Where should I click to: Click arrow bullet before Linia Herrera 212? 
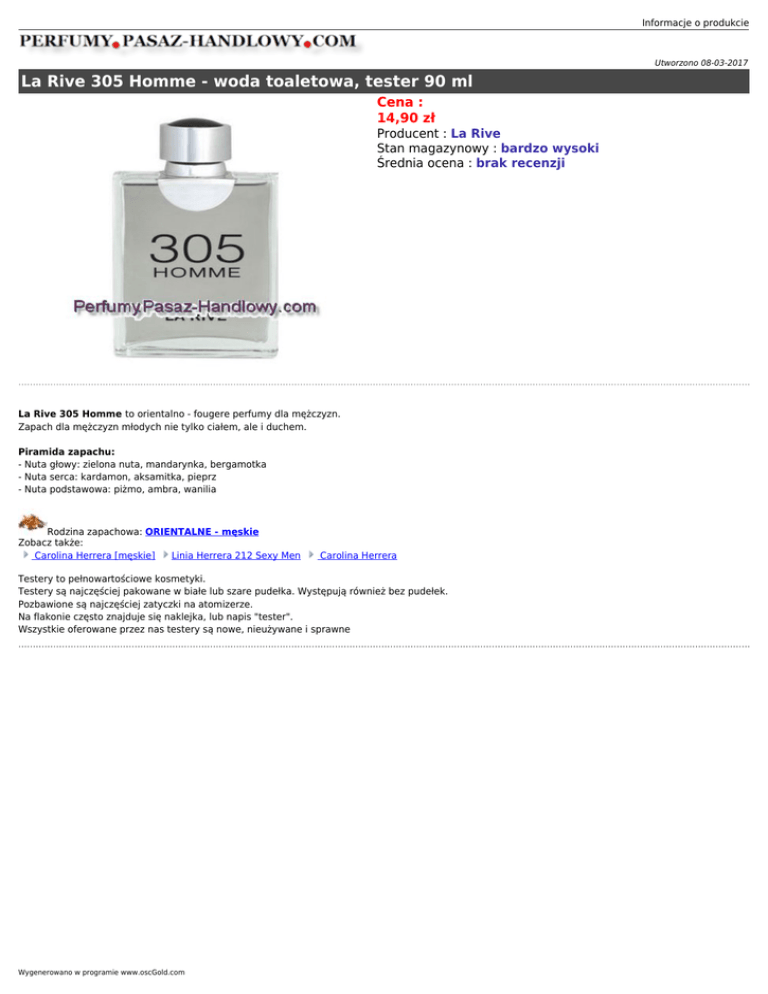coord(166,555)
